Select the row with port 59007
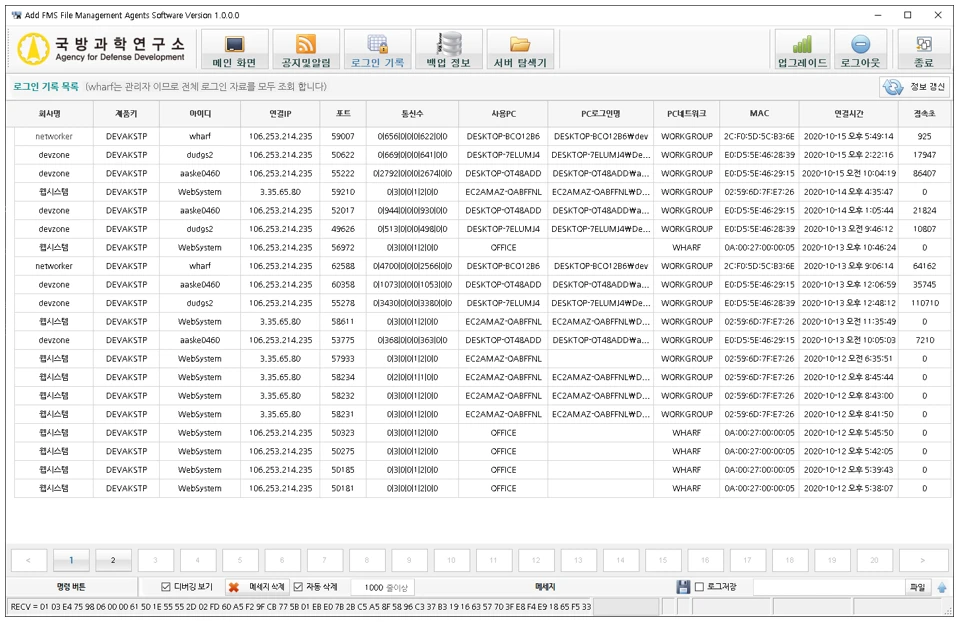Image resolution: width=960 pixels, height=622 pixels. (482, 137)
